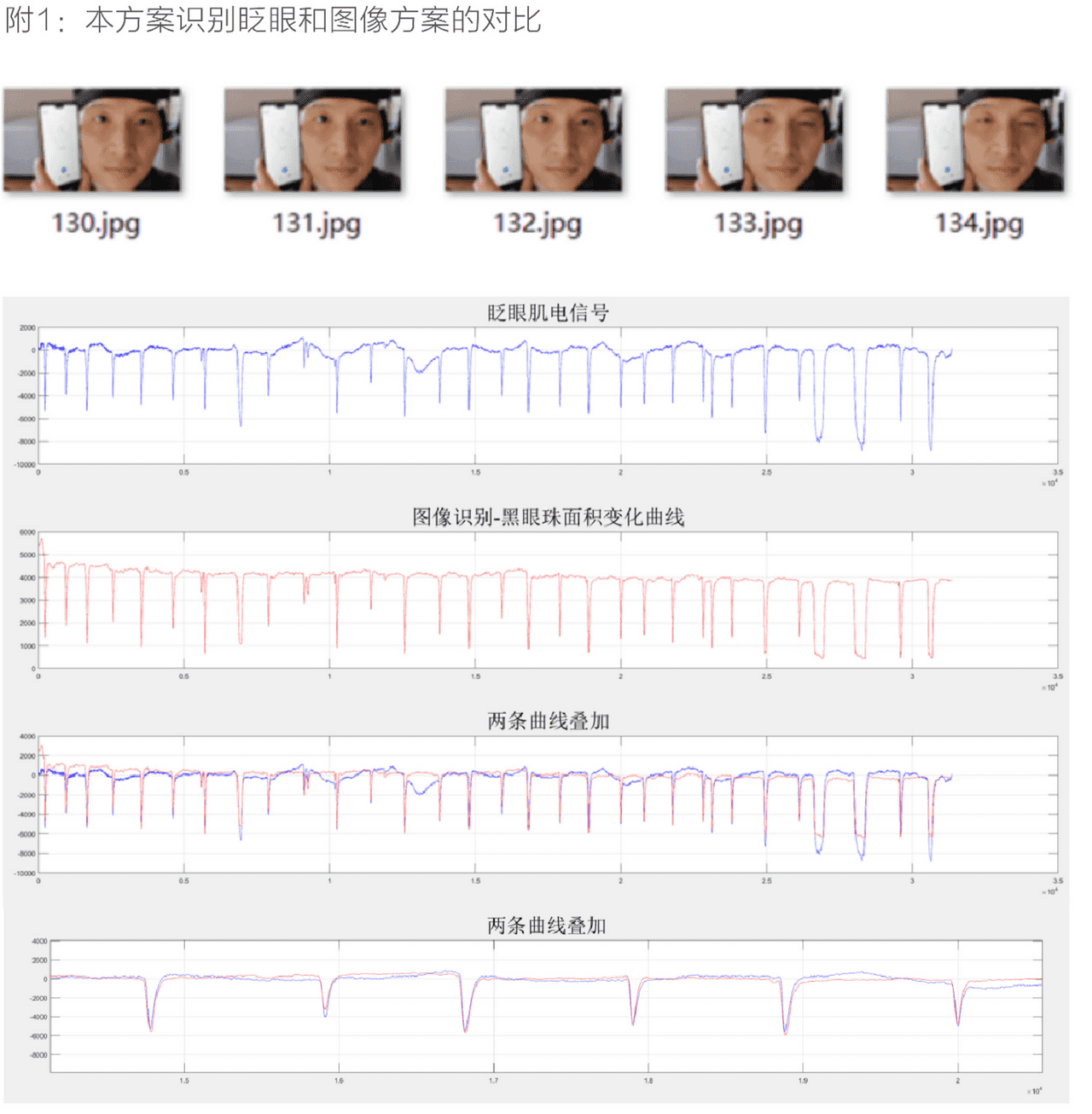Open the 134.jpg image thumbnail
This screenshot has height=1114, width=1092.
click(x=975, y=140)
